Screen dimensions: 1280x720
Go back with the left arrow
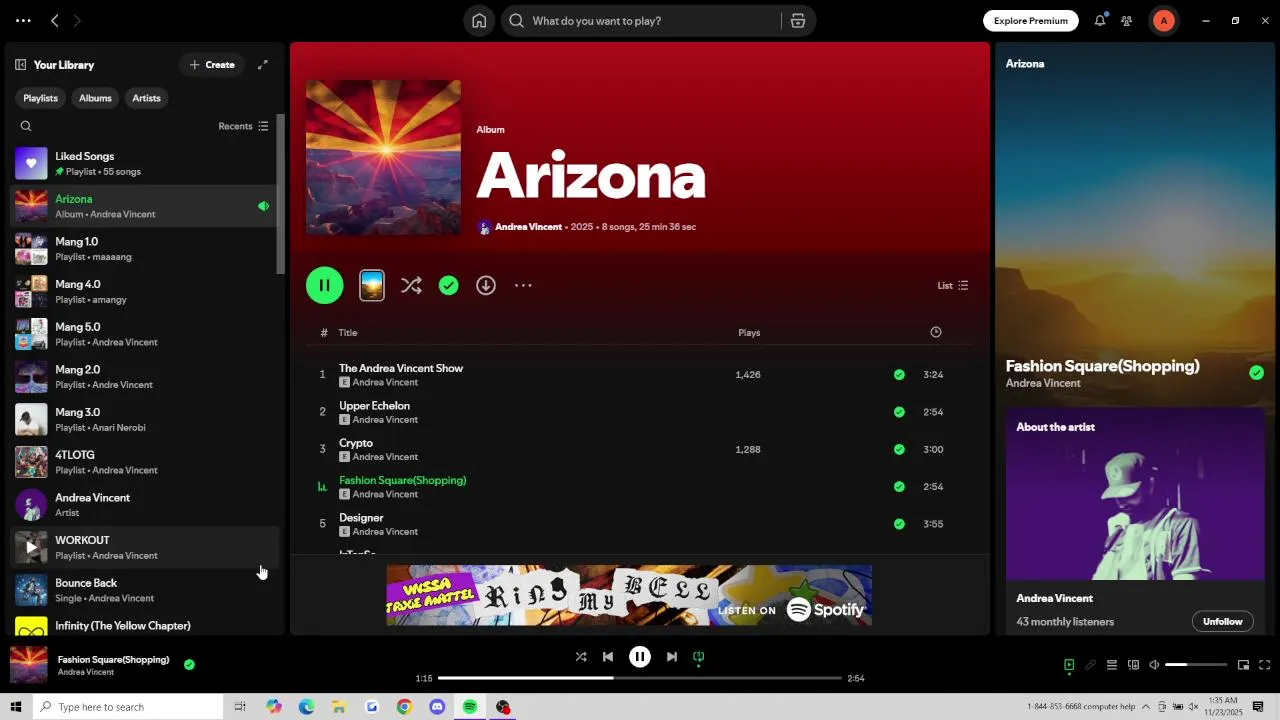(x=55, y=21)
